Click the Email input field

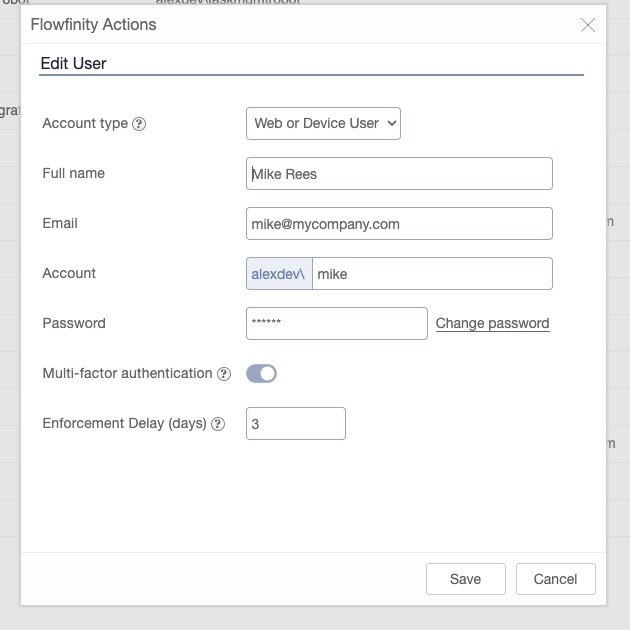click(399, 223)
